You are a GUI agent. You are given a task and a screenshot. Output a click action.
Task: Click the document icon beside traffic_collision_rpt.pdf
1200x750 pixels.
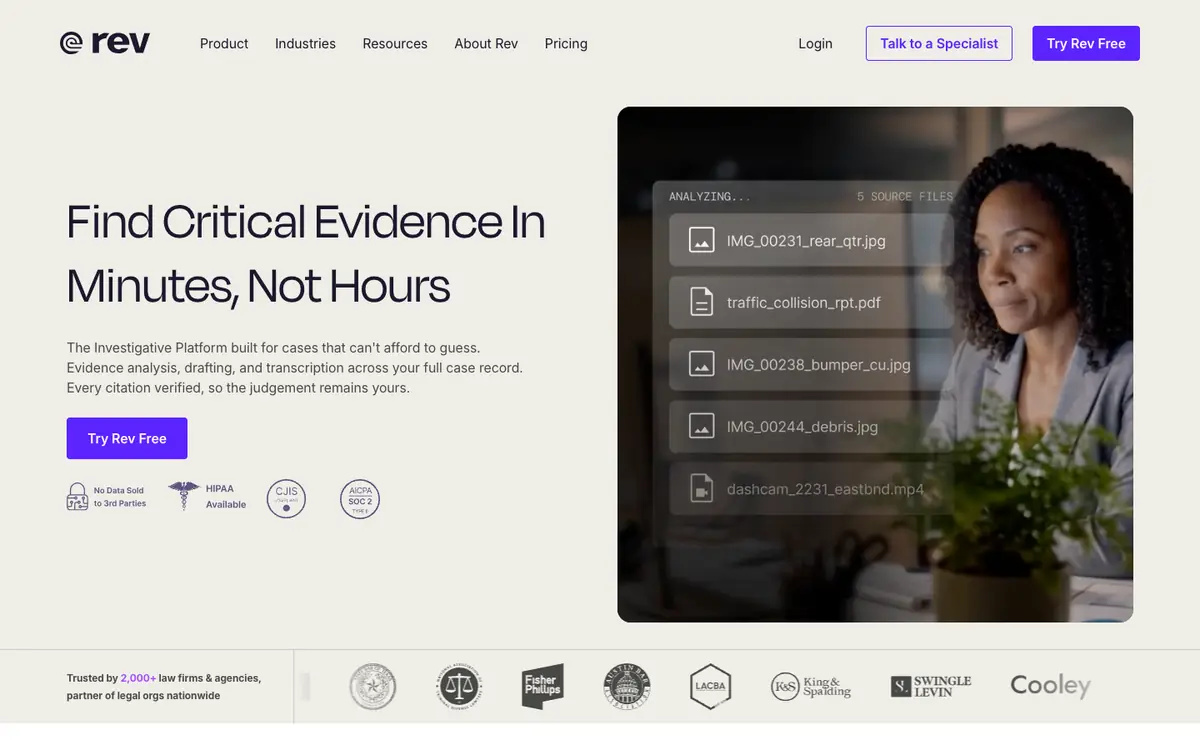click(702, 302)
